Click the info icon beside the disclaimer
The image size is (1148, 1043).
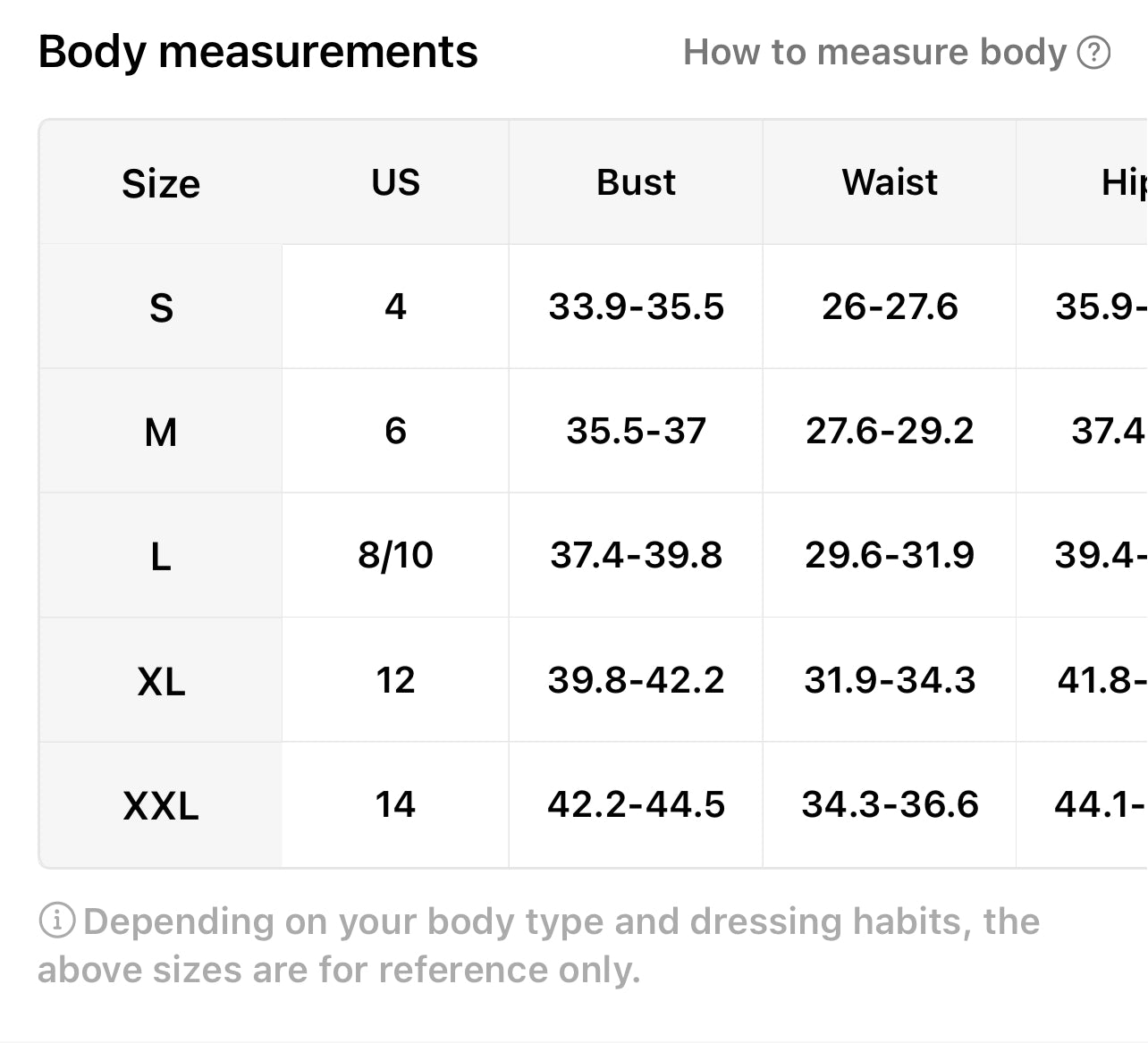click(x=57, y=921)
